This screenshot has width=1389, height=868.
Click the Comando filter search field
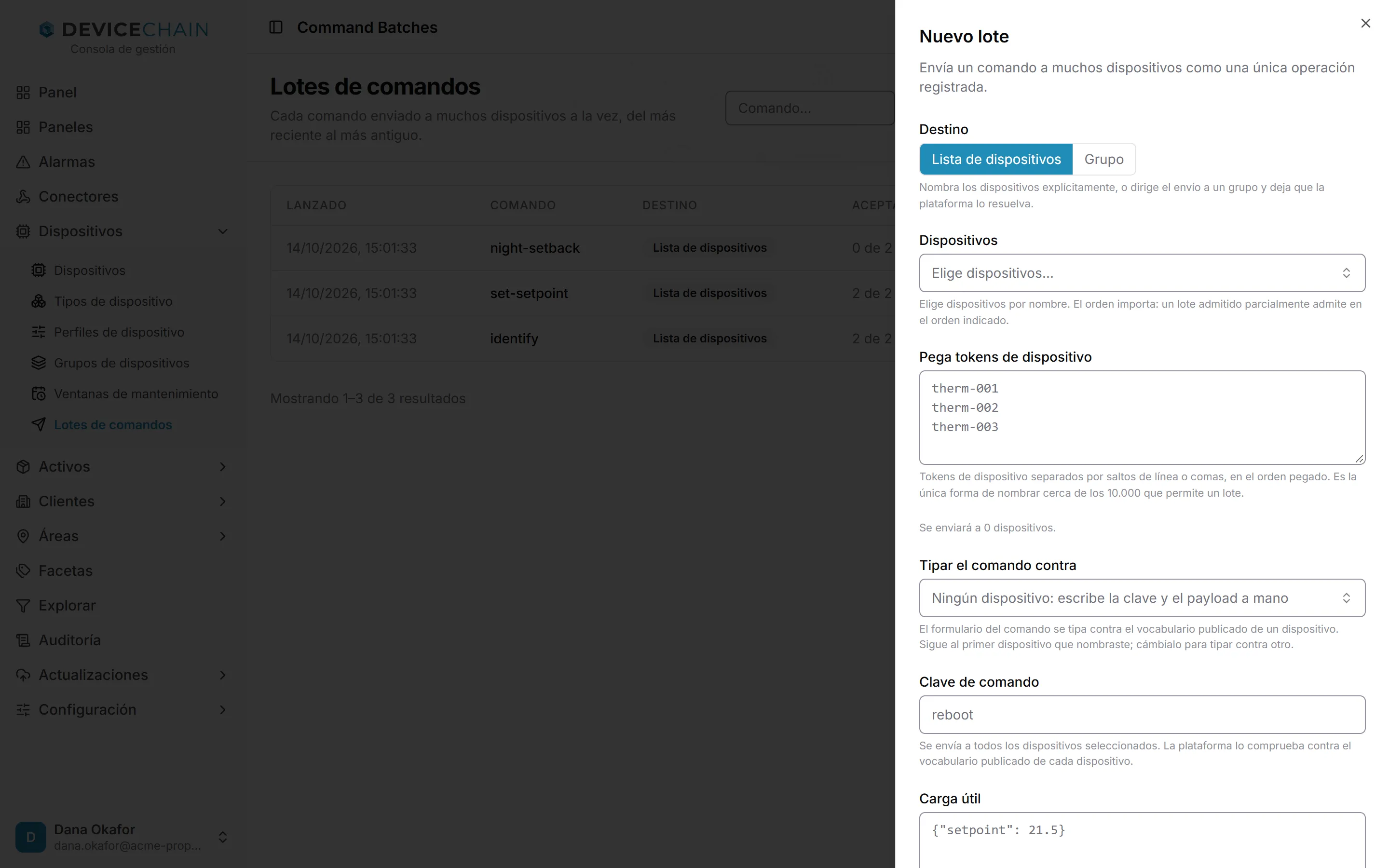click(809, 108)
